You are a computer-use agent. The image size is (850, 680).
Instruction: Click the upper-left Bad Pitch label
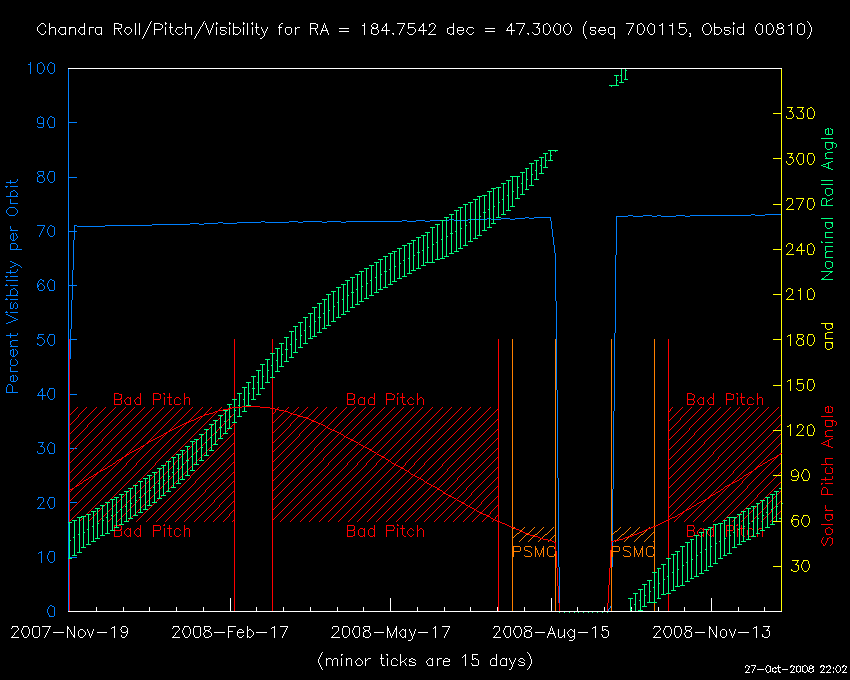[151, 400]
